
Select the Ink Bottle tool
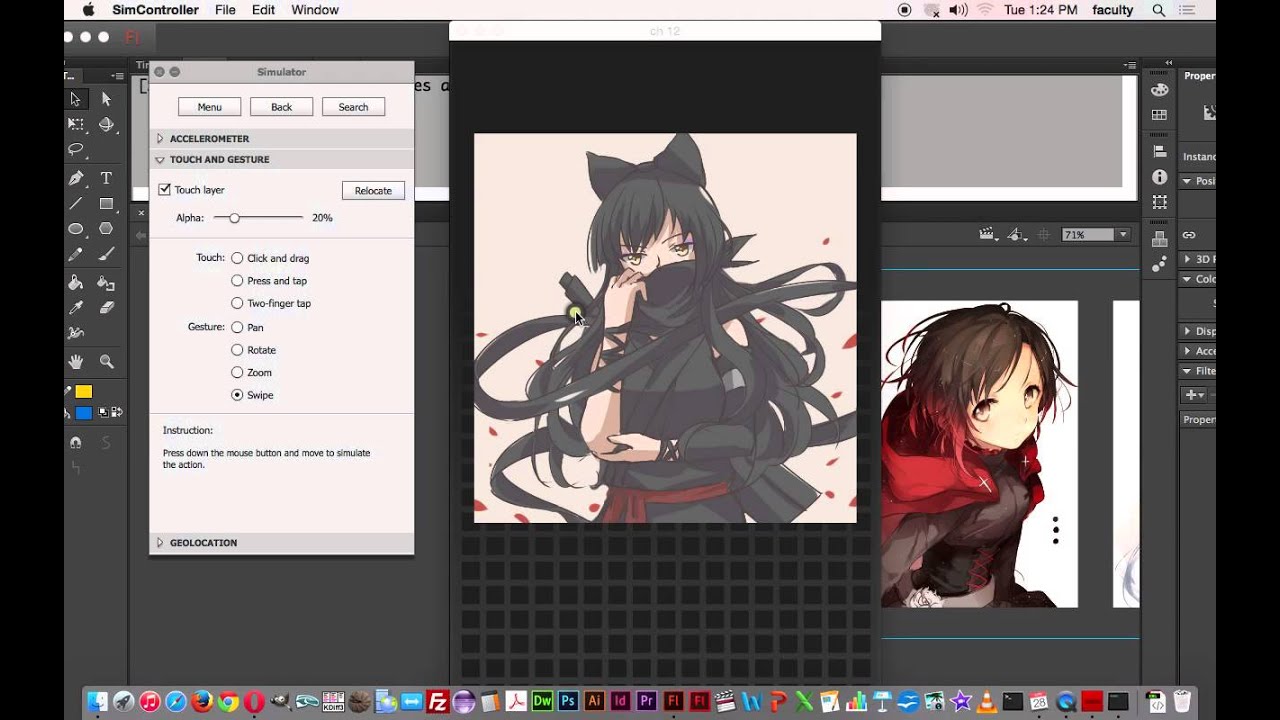[x=106, y=283]
